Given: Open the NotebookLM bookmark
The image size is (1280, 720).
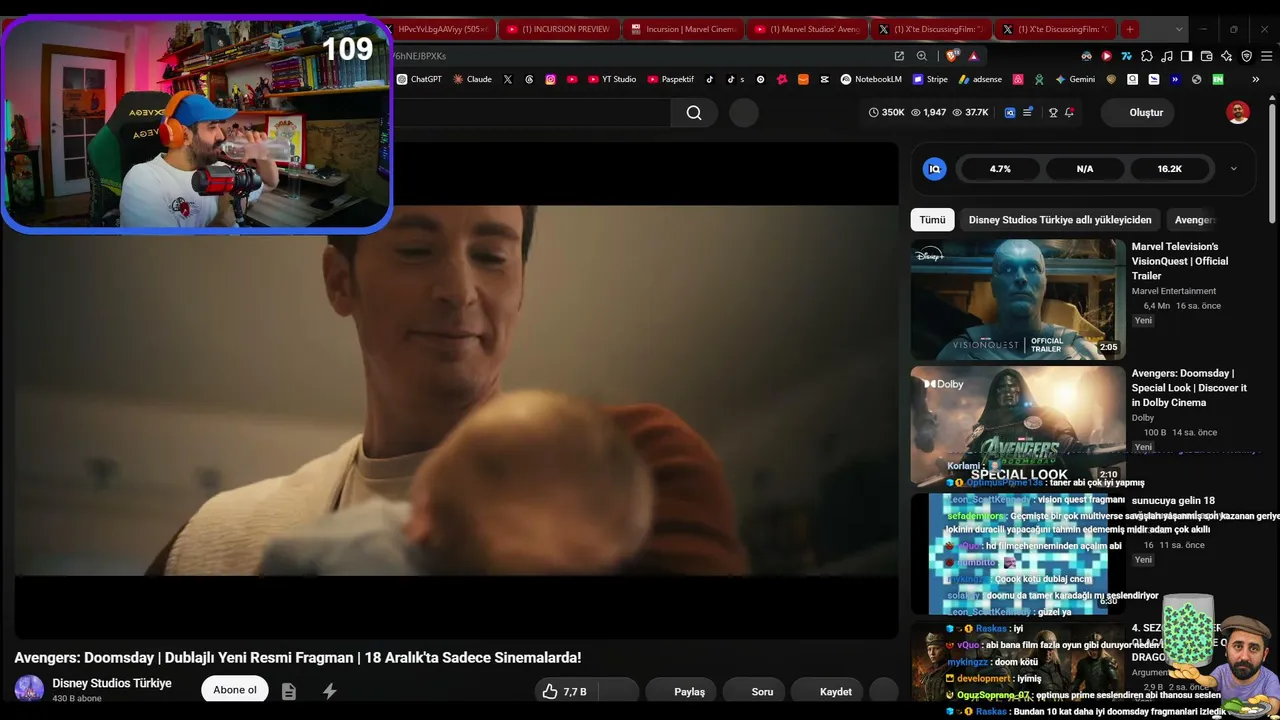Looking at the screenshot, I should point(871,79).
